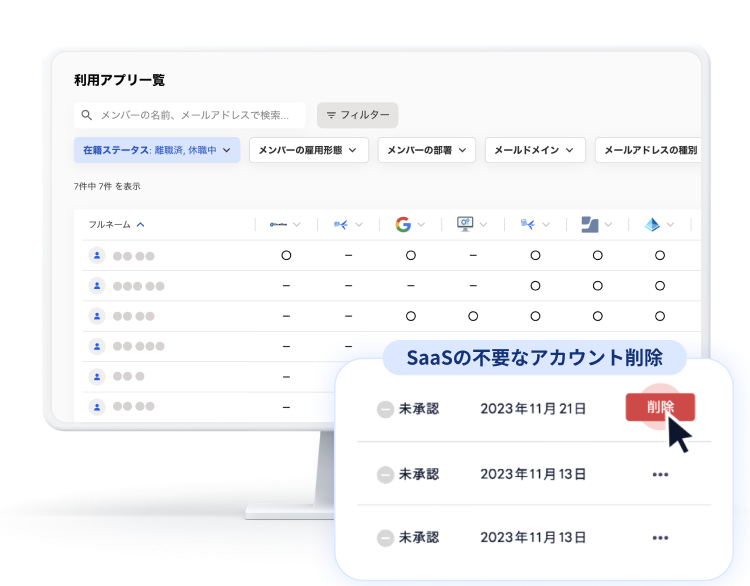Click the monitor-shaped app column icon
Image resolution: width=750 pixels, height=586 pixels.
pyautogui.click(x=465, y=224)
